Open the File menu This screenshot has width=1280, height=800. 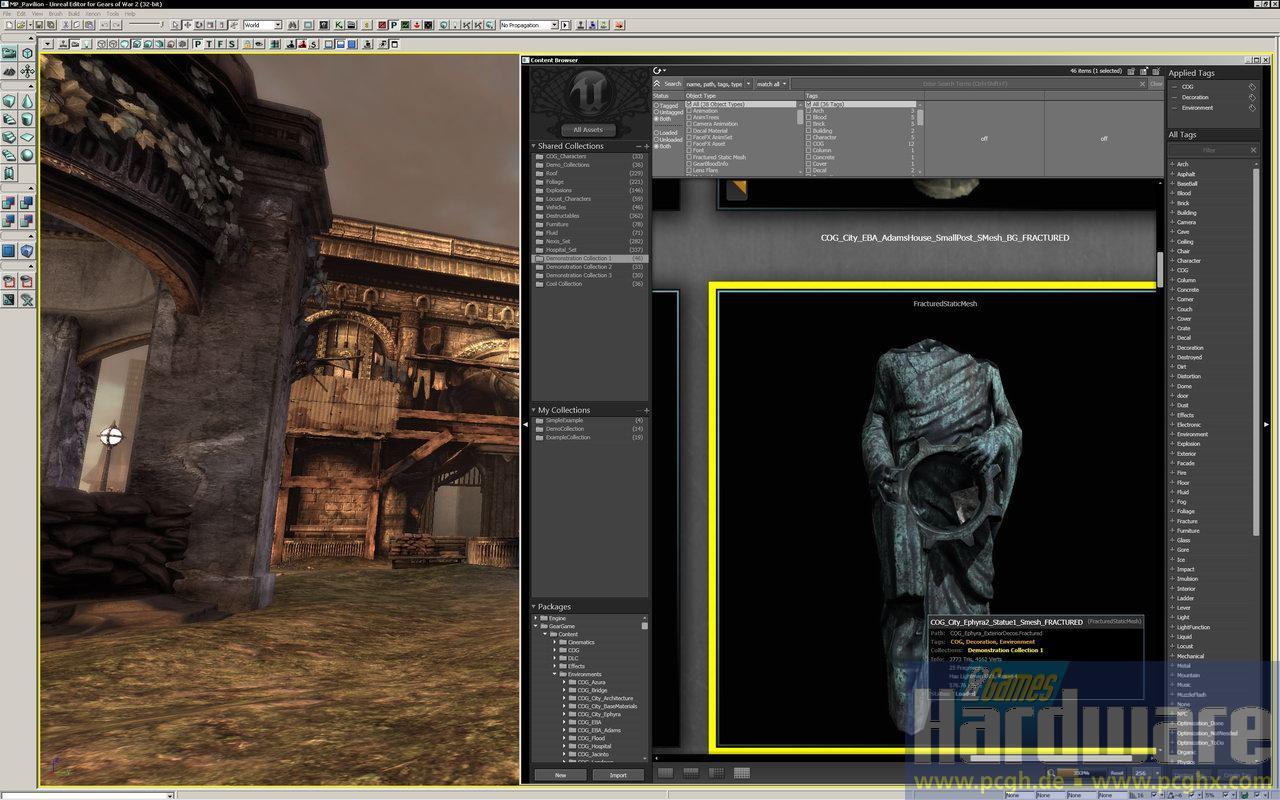point(6,14)
